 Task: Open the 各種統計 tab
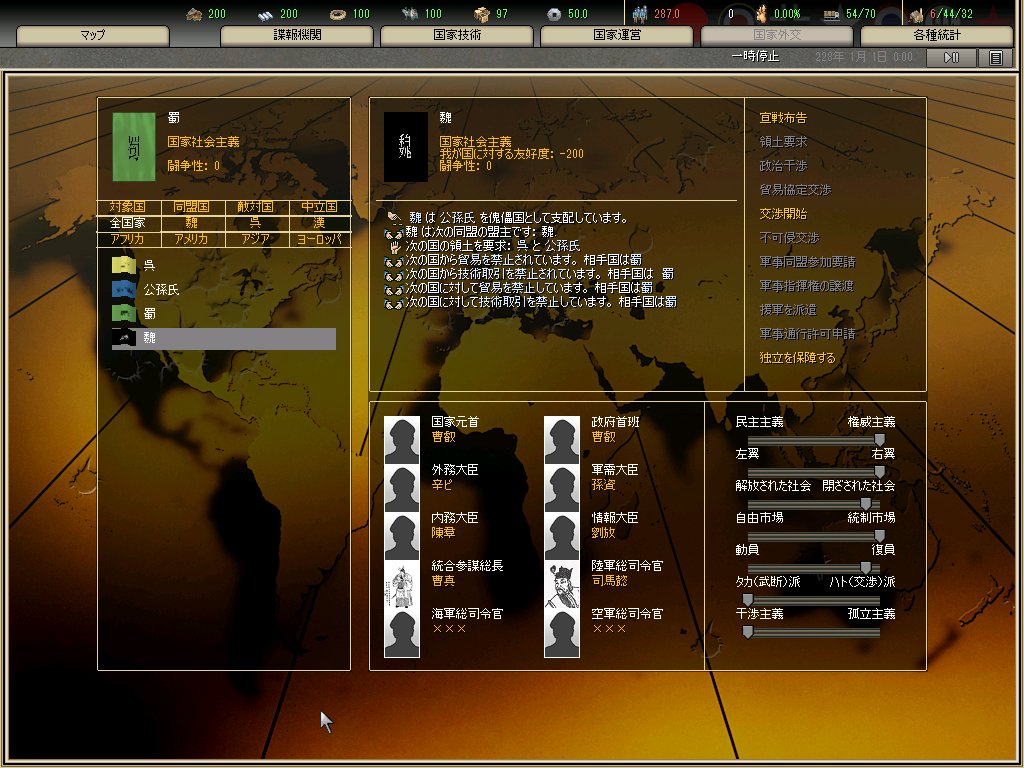[937, 35]
